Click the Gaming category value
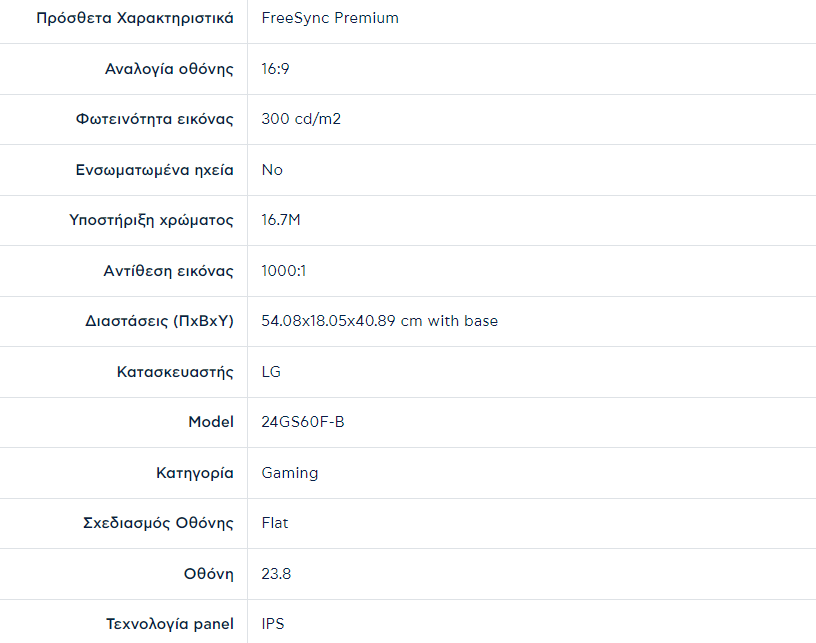 (x=290, y=473)
